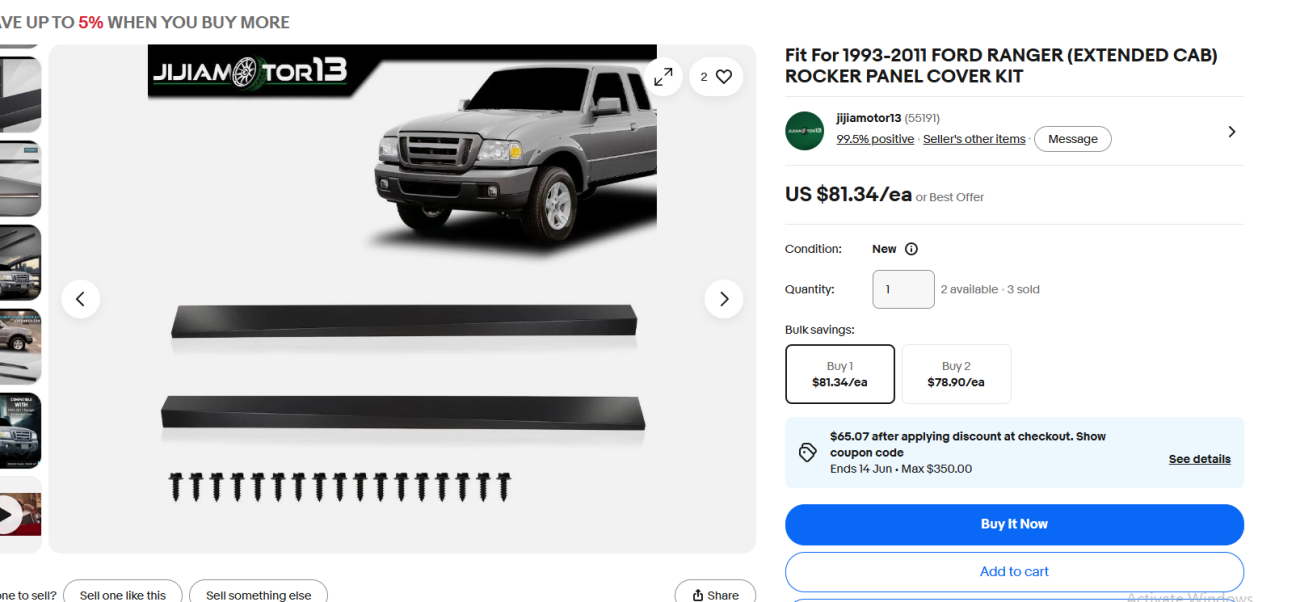The height and width of the screenshot is (602, 1300).
Task: Share this listing
Action: [715, 594]
